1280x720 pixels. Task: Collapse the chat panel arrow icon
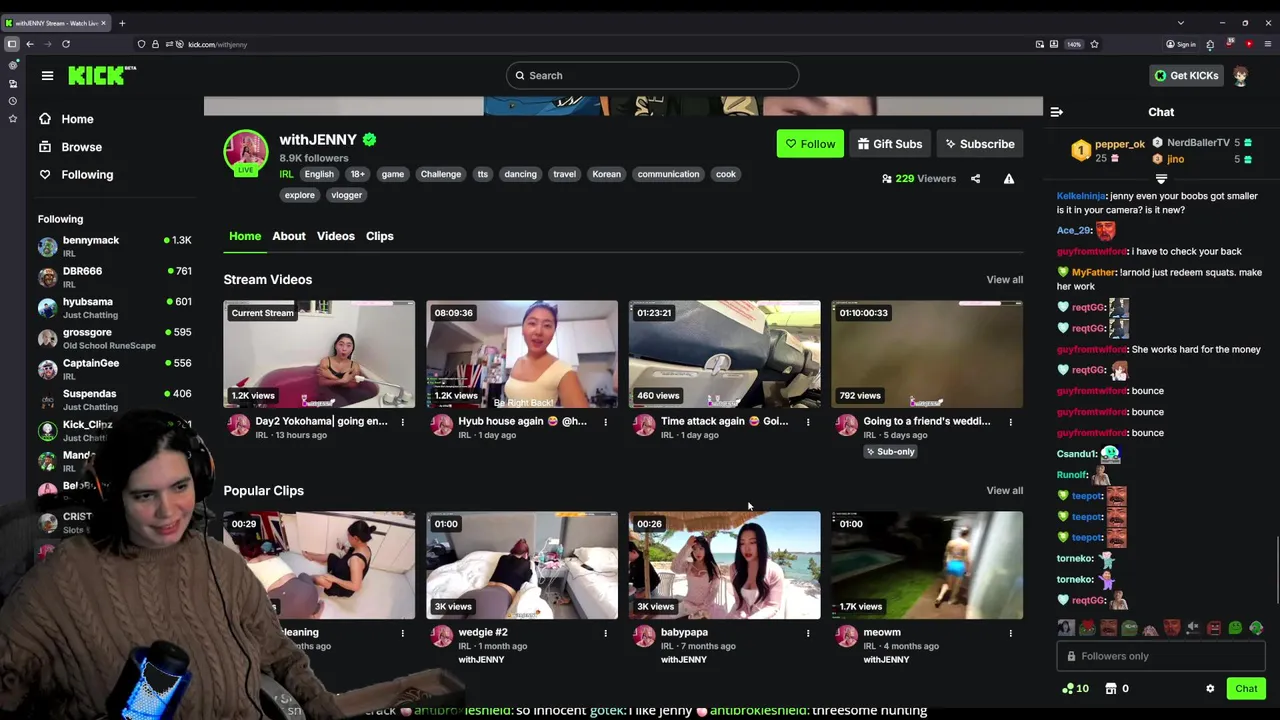tap(1057, 112)
